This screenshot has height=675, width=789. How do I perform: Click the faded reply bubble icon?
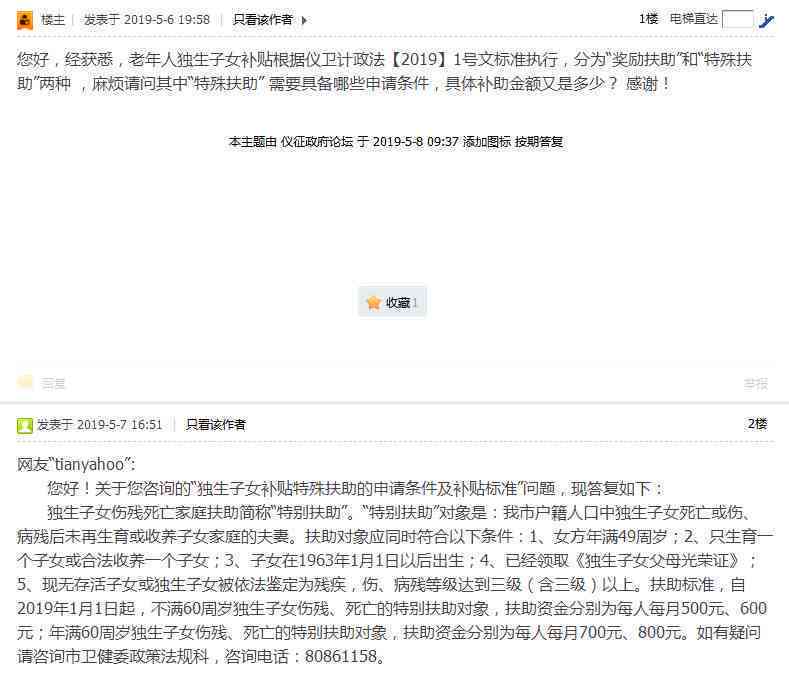pos(25,383)
